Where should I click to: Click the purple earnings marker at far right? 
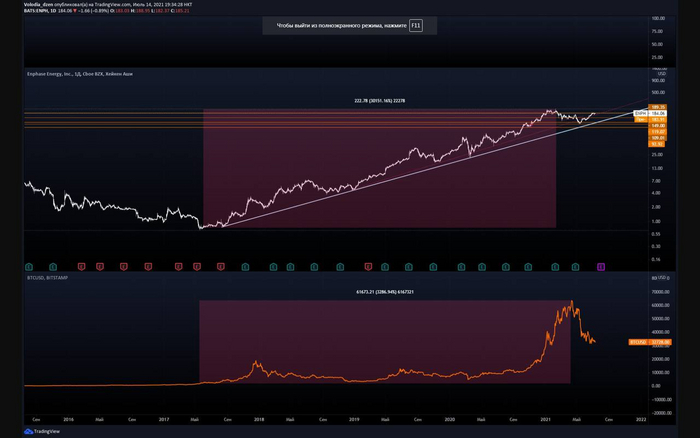pyautogui.click(x=601, y=266)
